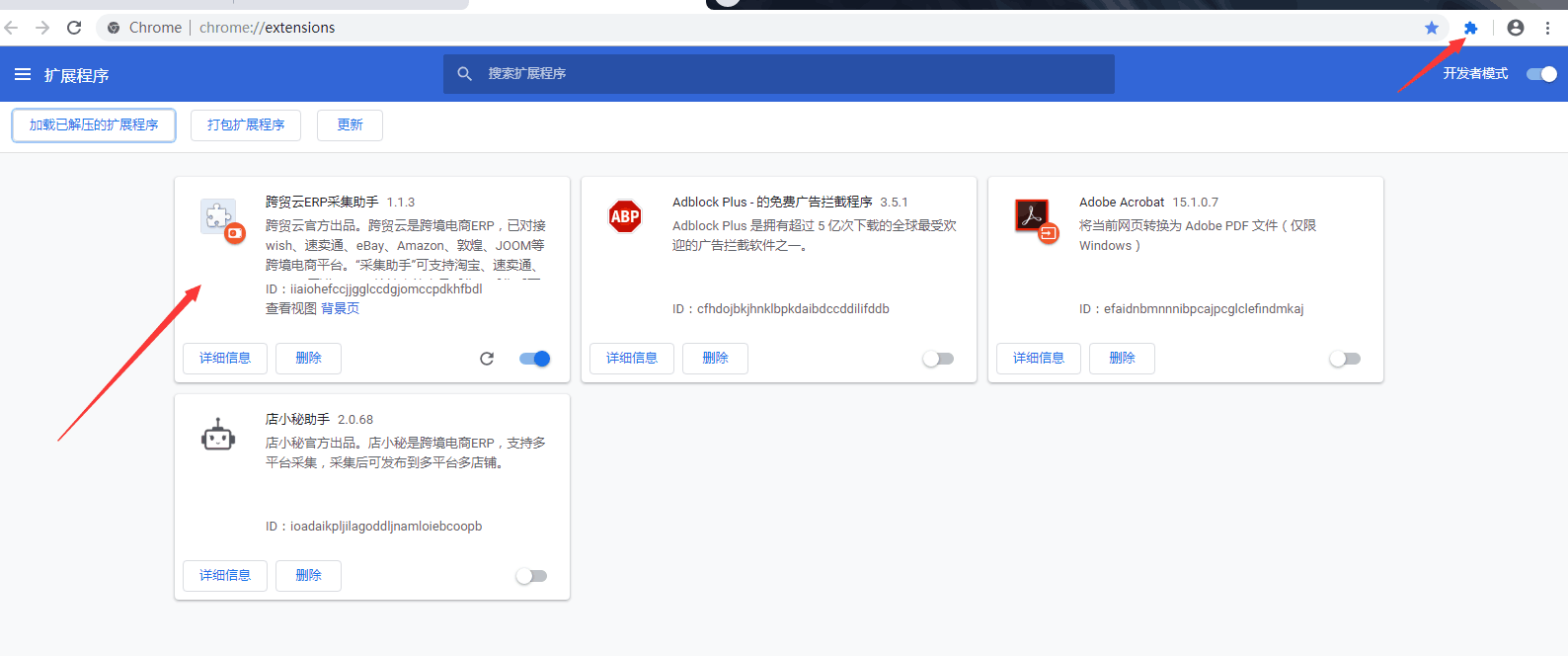Click 删除 for 跨贸云ERP采集助手
1568x656 pixels.
(309, 359)
